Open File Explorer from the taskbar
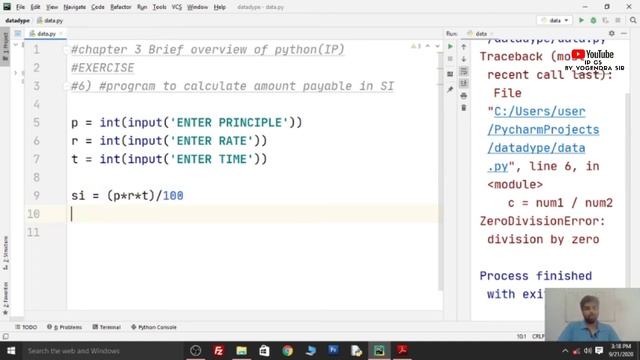 [242, 351]
